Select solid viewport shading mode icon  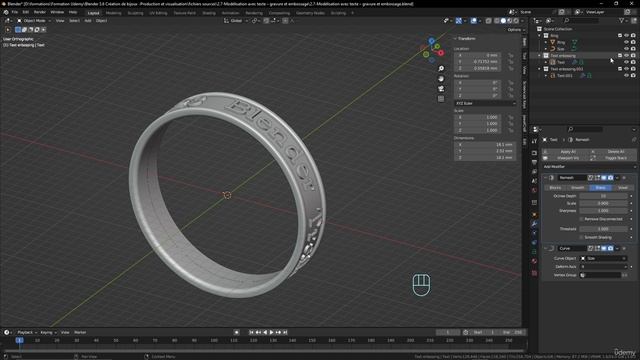pyautogui.click(x=503, y=20)
